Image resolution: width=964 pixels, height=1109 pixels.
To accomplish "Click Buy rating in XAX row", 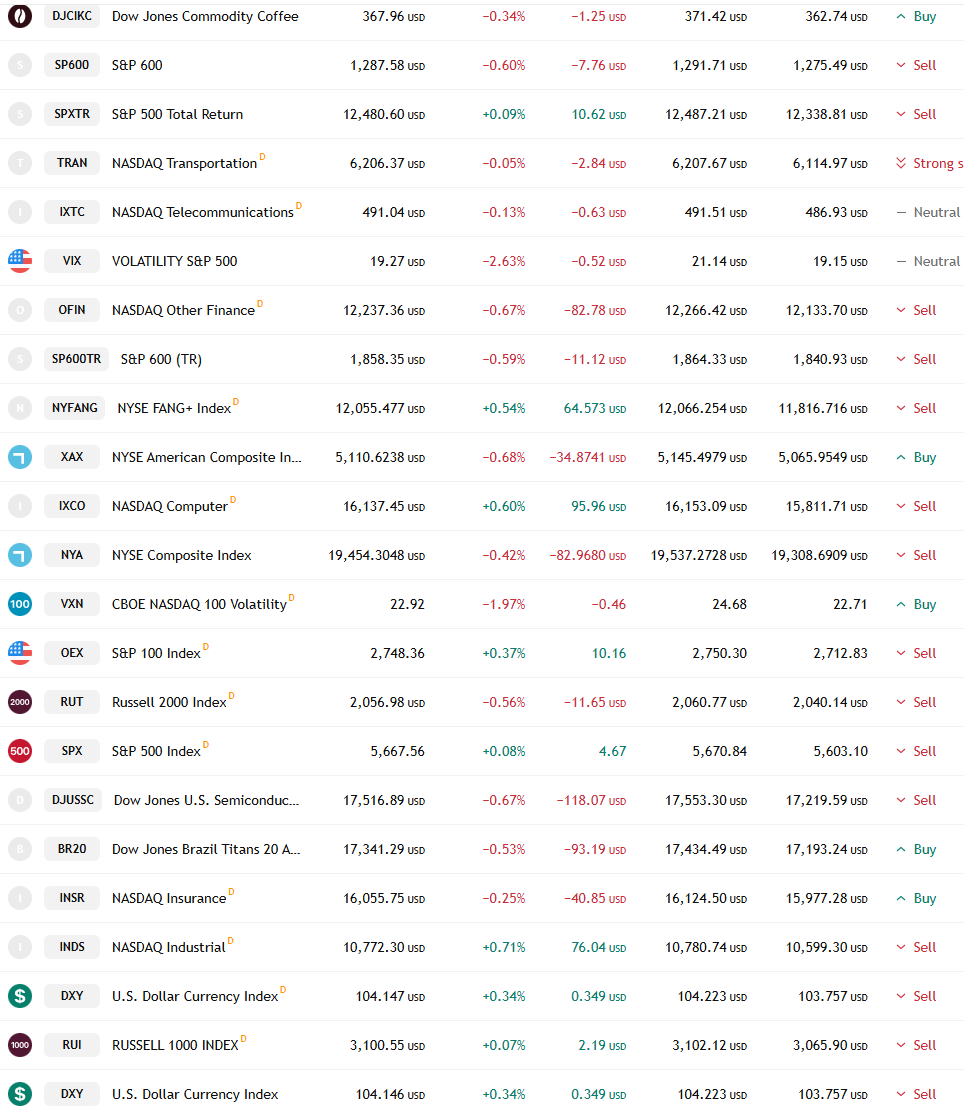I will click(x=917, y=458).
